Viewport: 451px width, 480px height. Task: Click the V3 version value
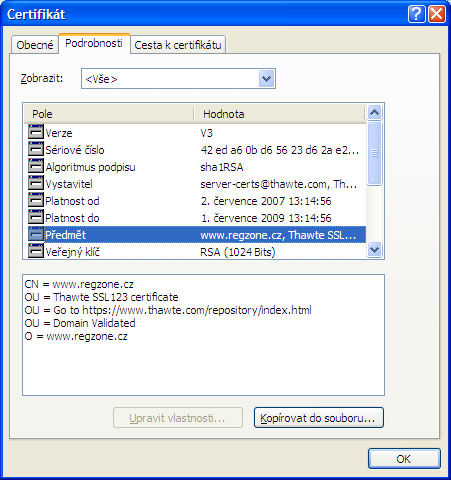[x=207, y=133]
